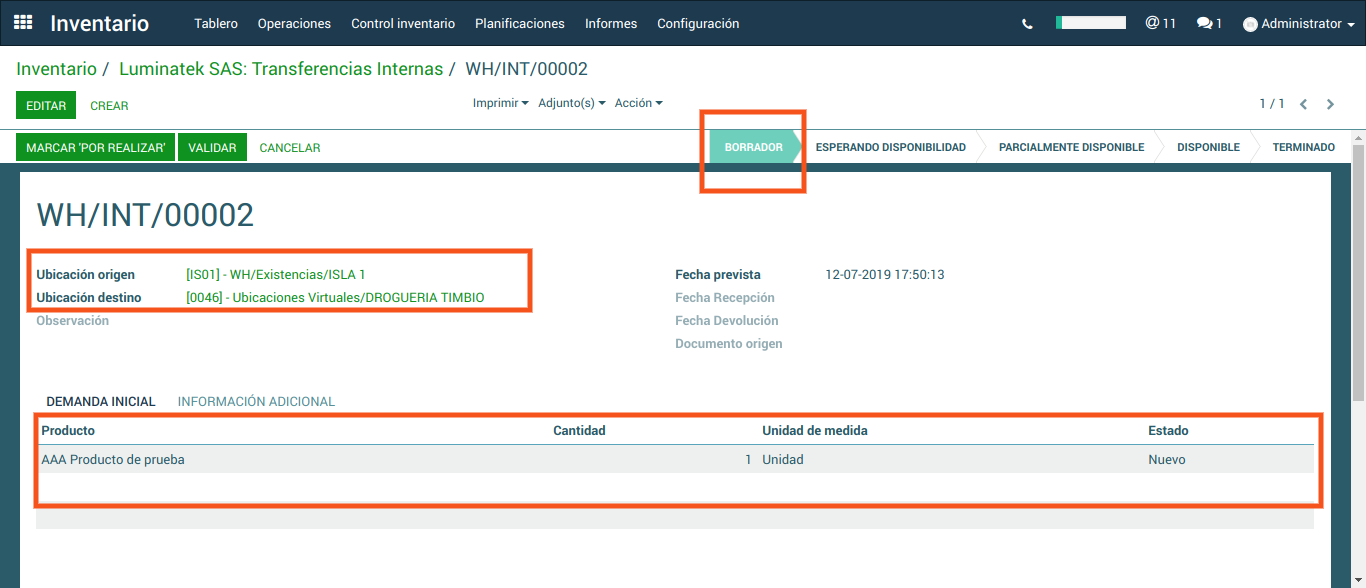Open the @ mentions notifications
1366x588 pixels.
point(1160,23)
